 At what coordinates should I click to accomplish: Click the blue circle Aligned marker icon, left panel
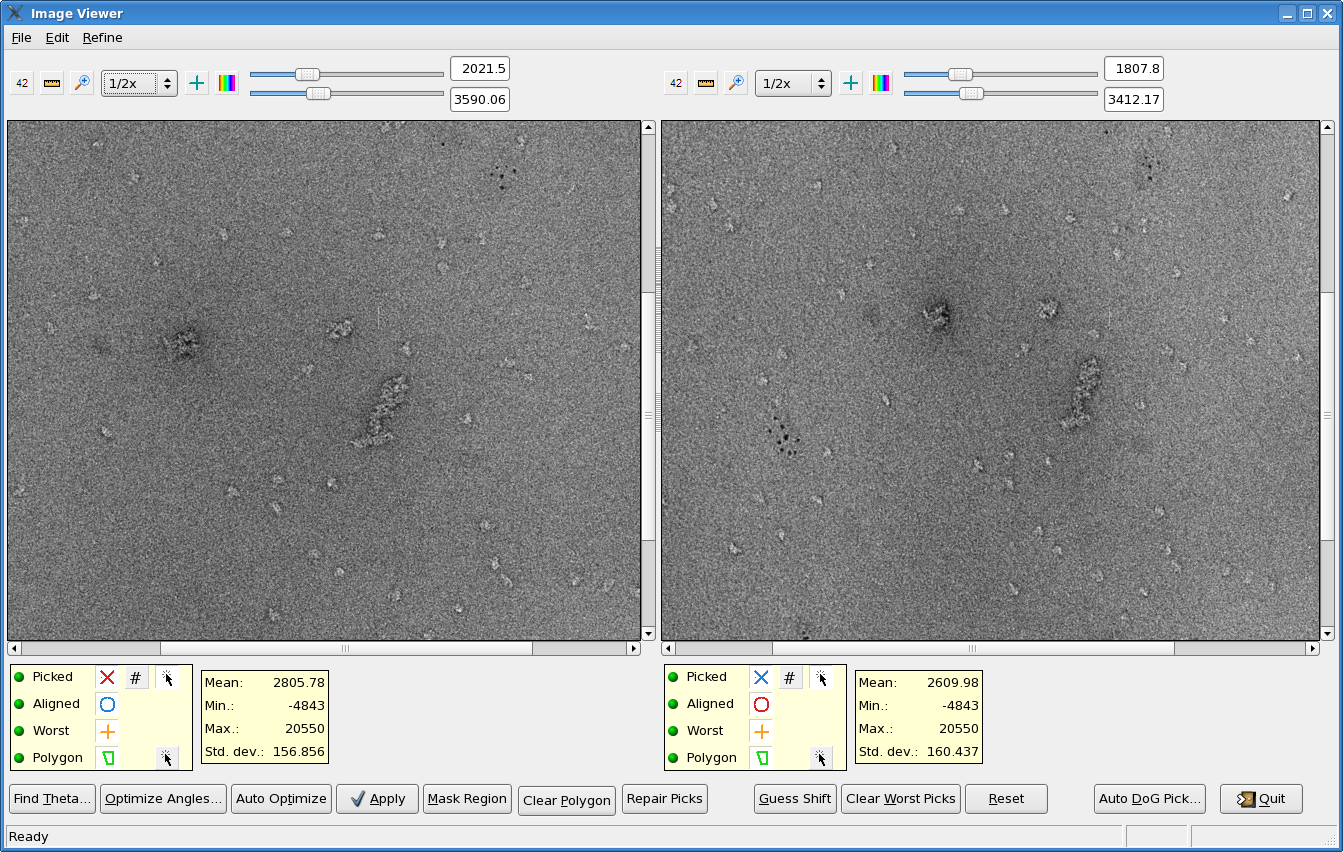(x=107, y=704)
